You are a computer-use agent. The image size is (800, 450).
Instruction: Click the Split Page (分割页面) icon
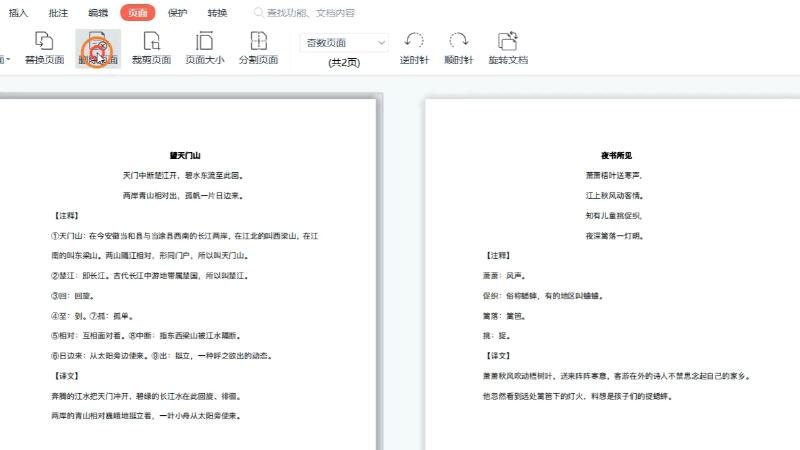click(x=258, y=42)
